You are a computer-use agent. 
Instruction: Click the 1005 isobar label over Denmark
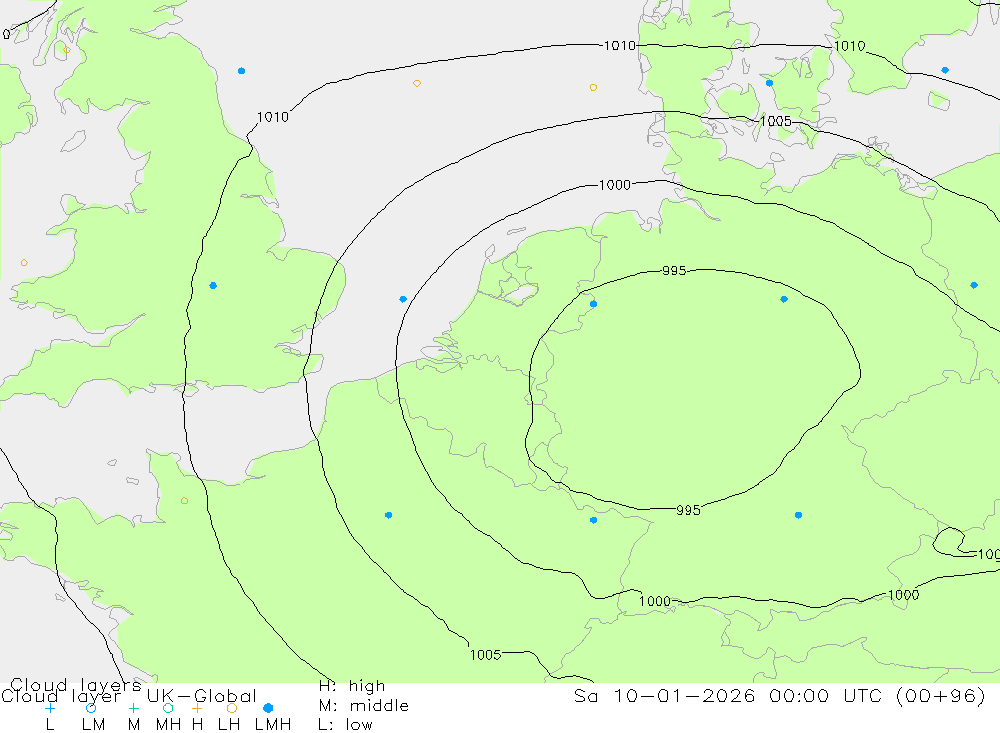coord(776,121)
